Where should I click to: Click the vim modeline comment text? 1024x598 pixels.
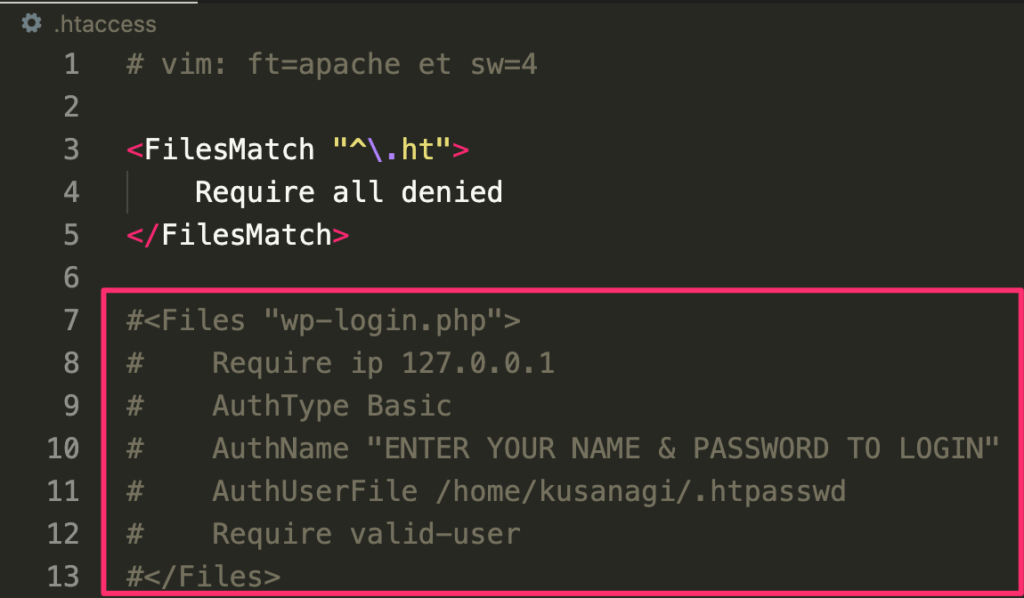[332, 64]
